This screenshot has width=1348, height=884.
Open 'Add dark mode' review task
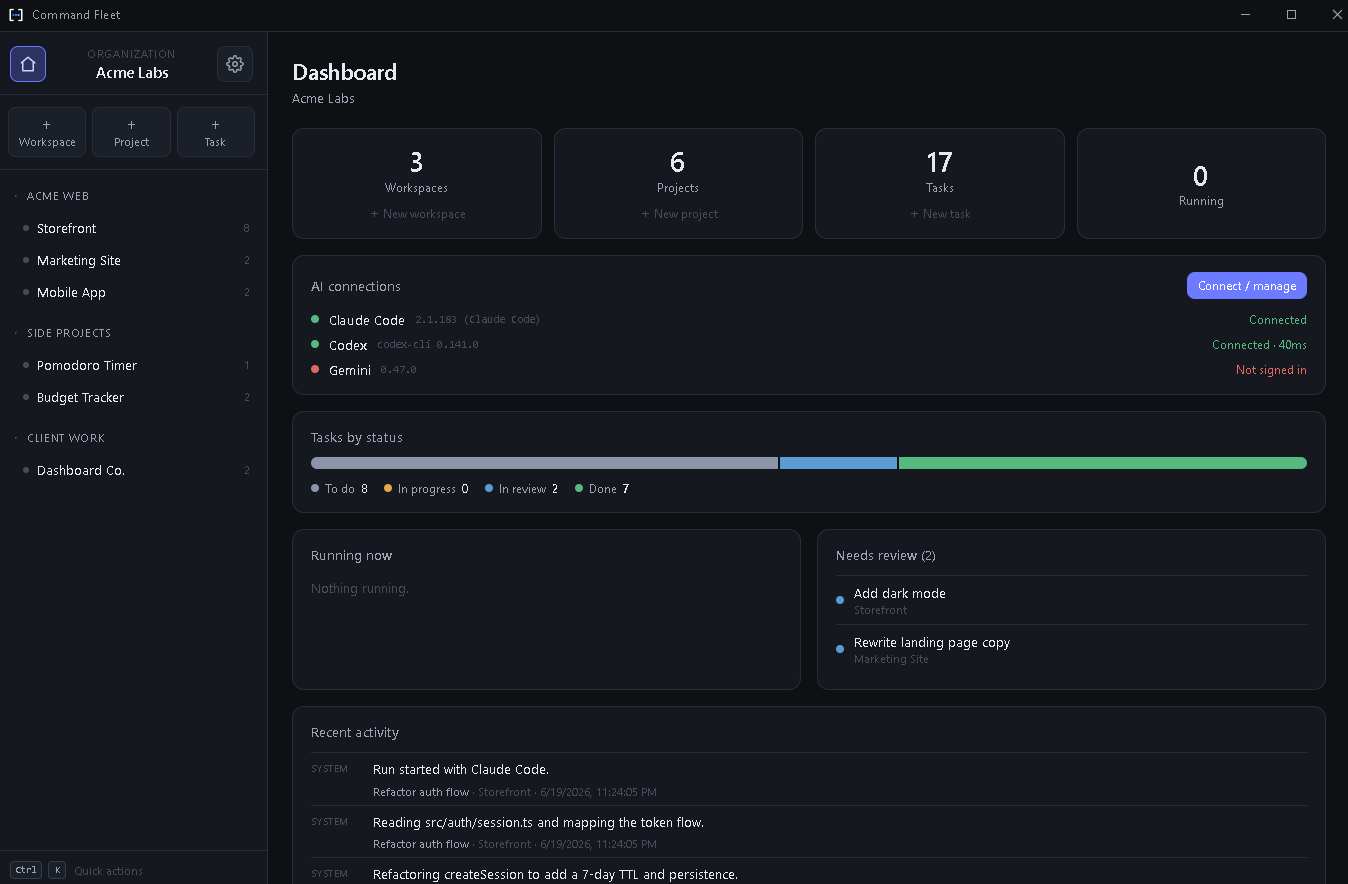coord(1071,600)
